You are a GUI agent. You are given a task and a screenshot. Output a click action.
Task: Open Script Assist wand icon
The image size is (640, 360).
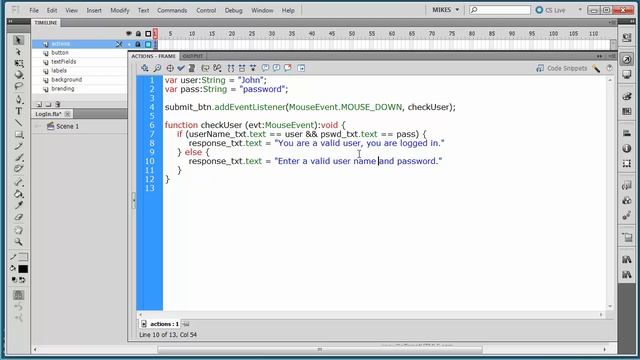point(596,69)
